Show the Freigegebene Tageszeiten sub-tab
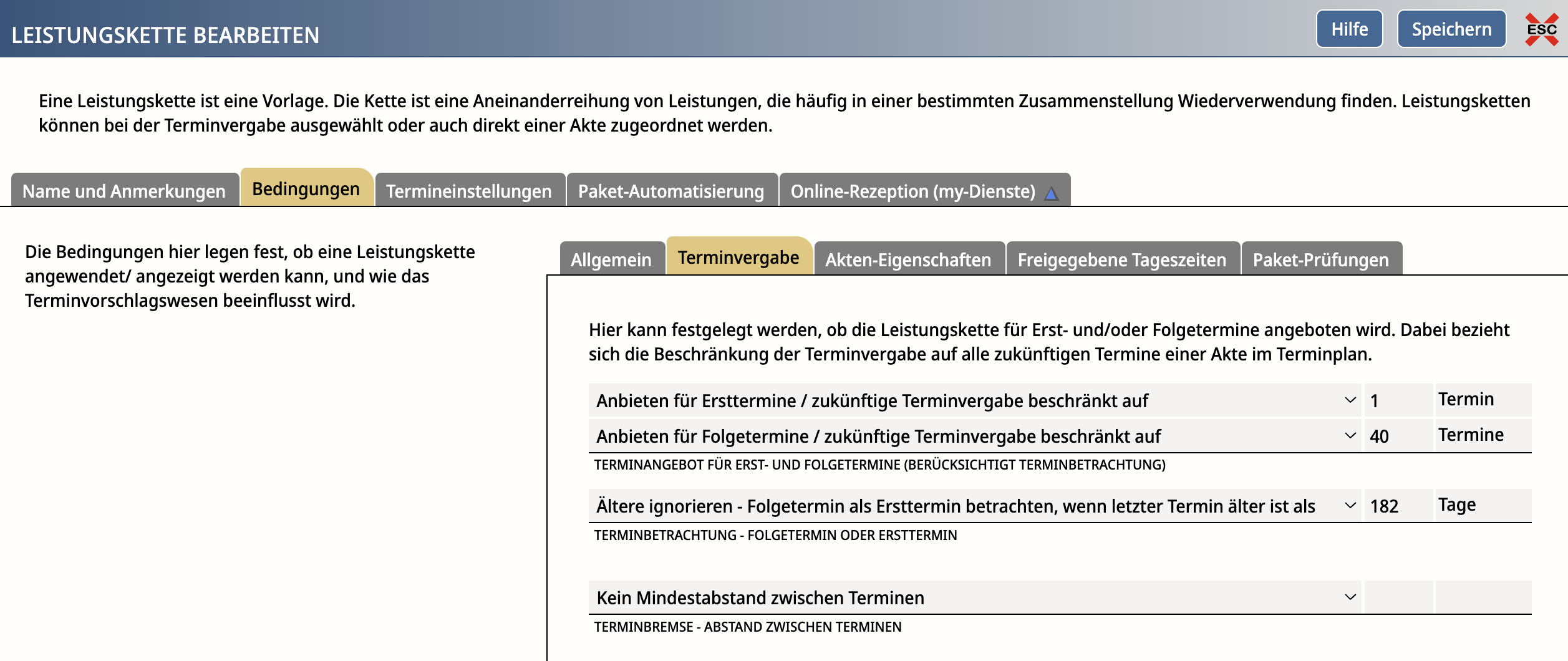Viewport: 1568px width, 661px height. pos(1122,259)
